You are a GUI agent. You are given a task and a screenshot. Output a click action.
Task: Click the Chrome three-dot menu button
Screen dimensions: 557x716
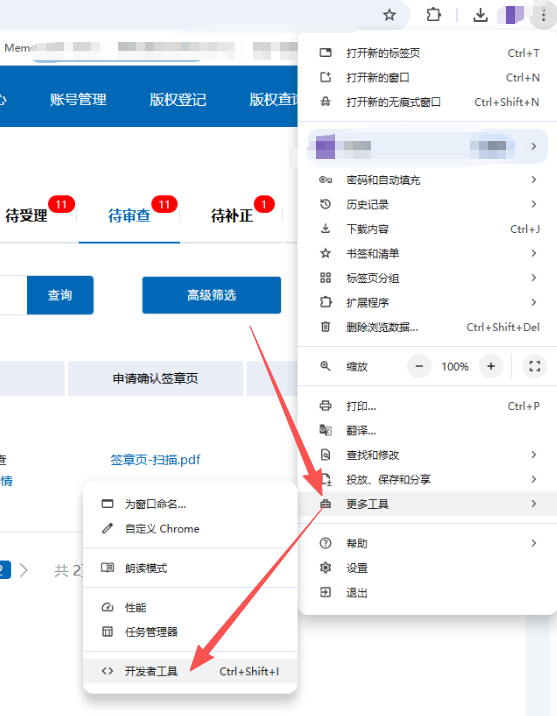543,15
